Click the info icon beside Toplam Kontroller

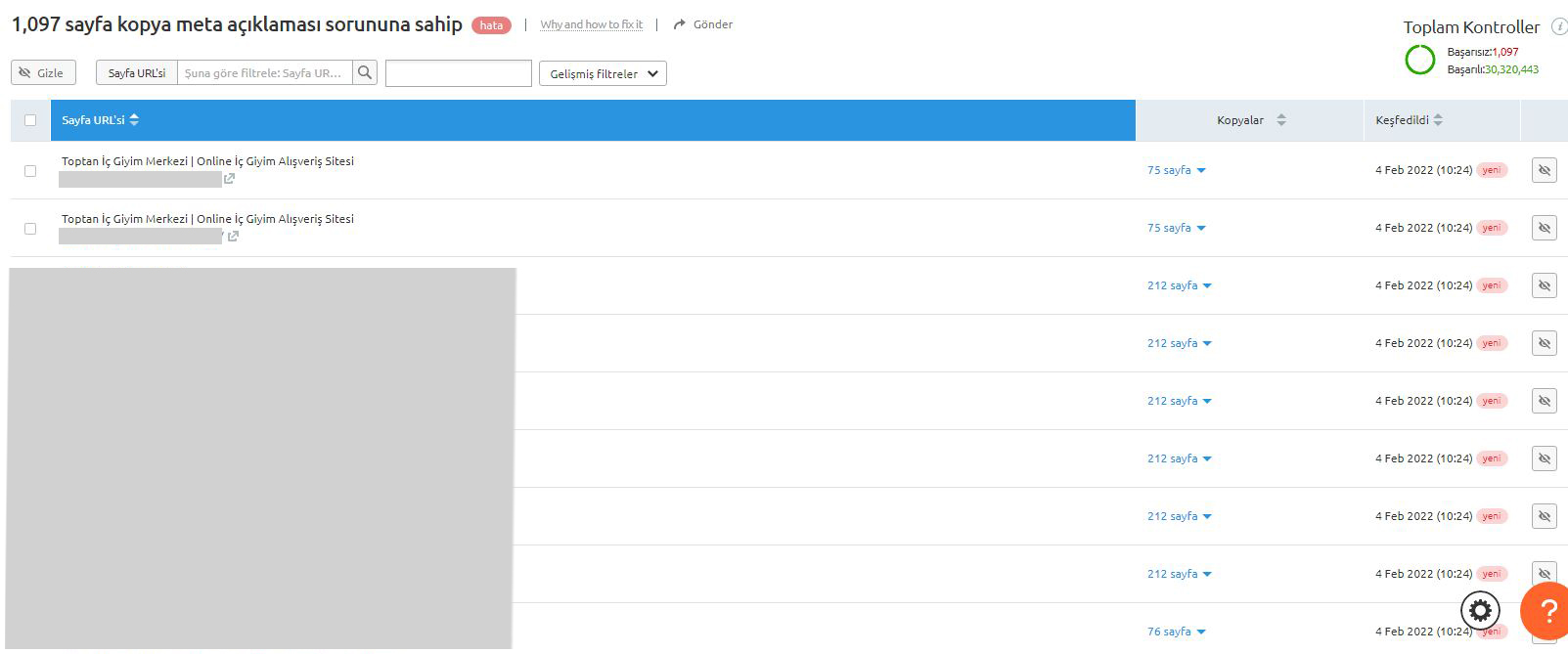(x=1559, y=27)
